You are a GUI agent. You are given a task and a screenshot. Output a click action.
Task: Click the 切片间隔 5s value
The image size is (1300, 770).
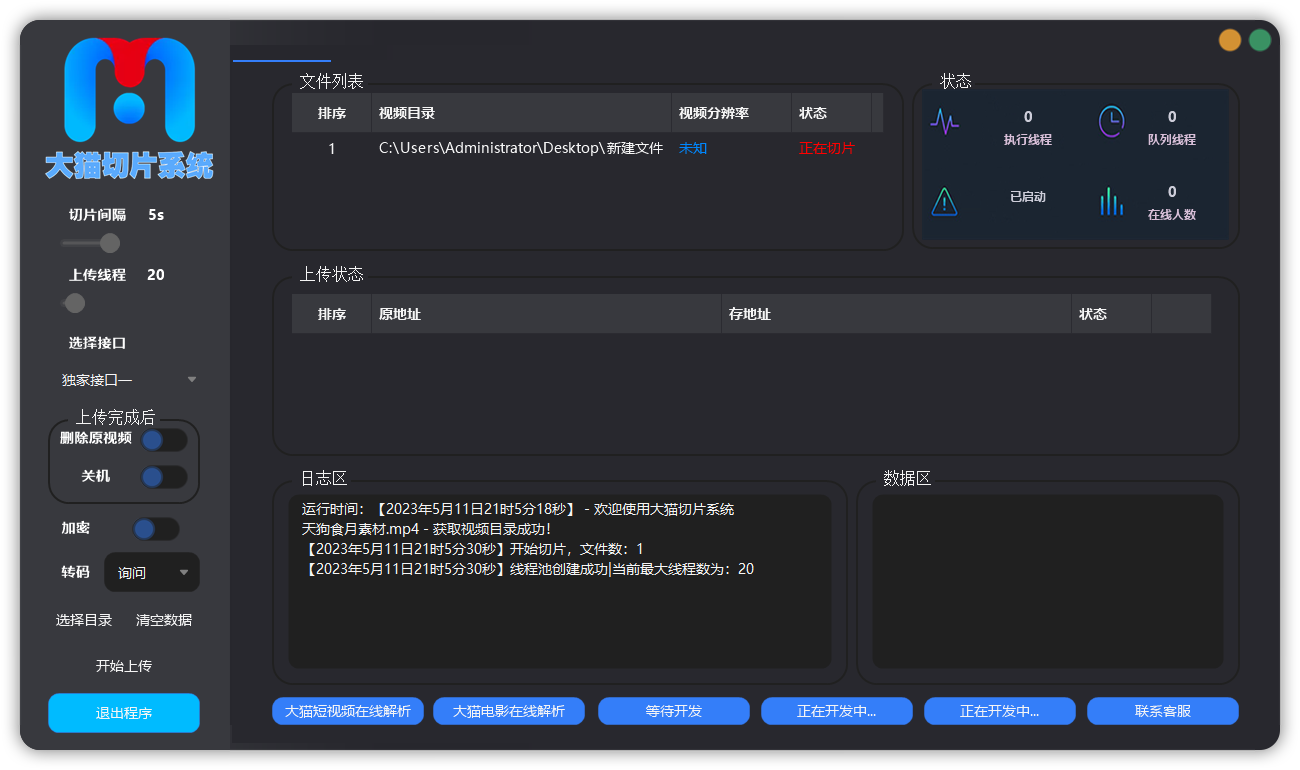click(x=156, y=215)
